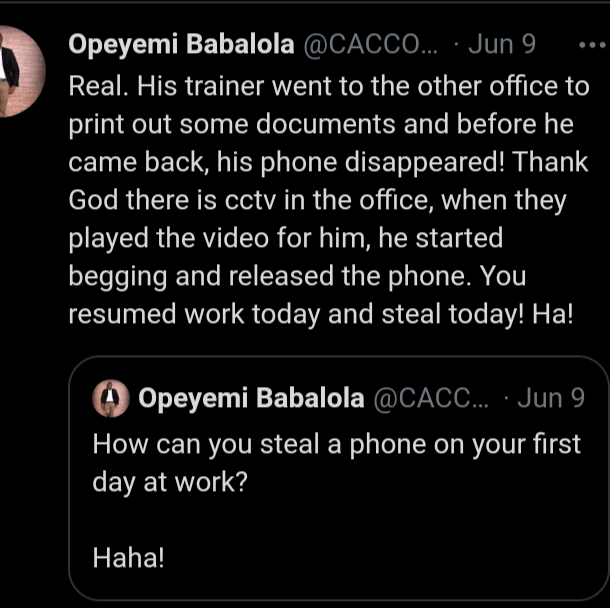
Task: Tap the line 'played the video for him'
Action: click(x=286, y=238)
